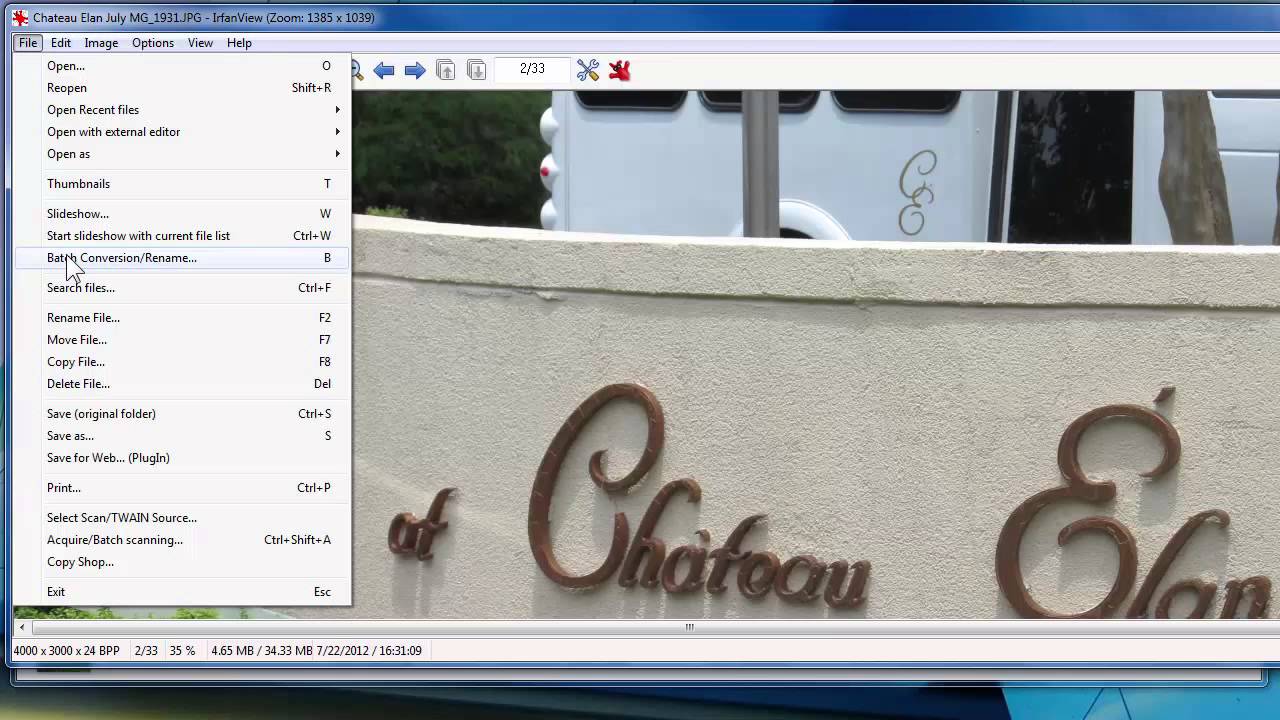Select Print... from the File menu
The image size is (1280, 720).
point(182,488)
